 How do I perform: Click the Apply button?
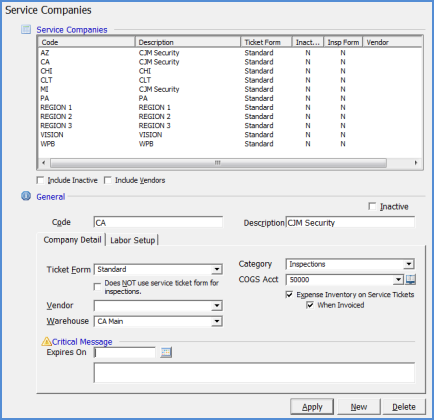pyautogui.click(x=312, y=407)
